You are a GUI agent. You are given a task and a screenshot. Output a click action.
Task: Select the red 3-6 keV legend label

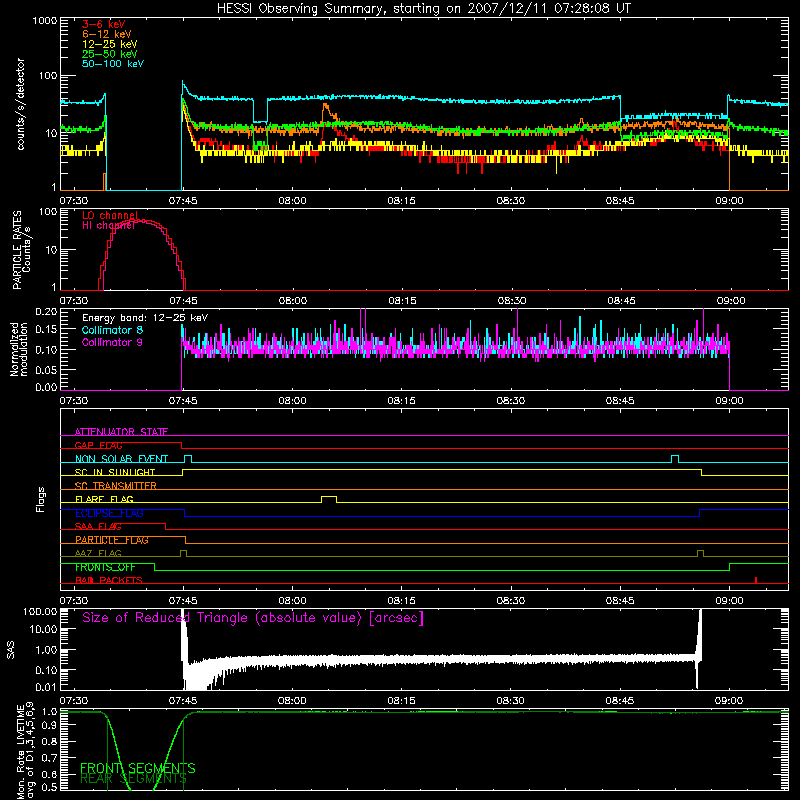pos(104,24)
